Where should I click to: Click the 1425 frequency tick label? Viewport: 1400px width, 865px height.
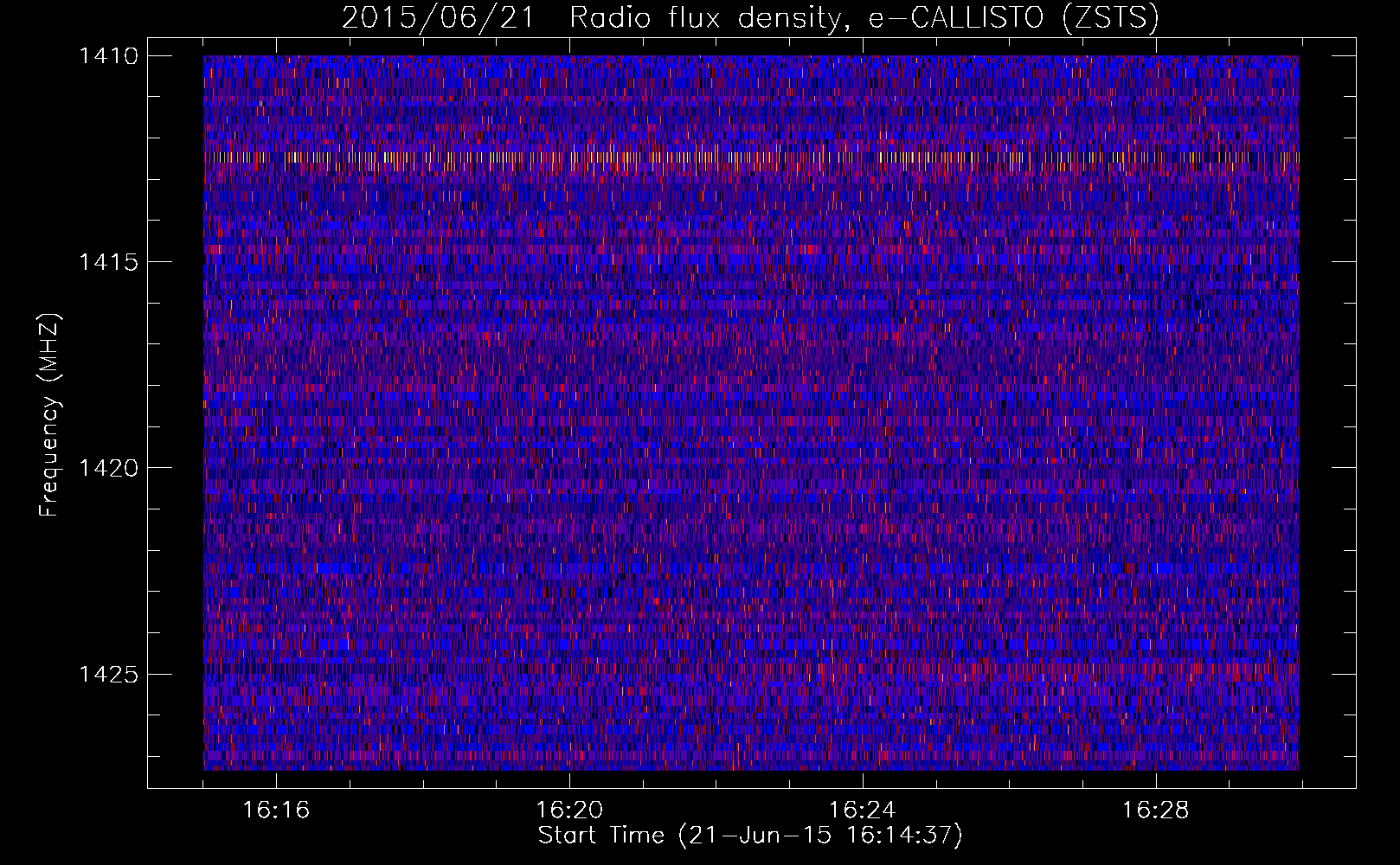[x=108, y=674]
